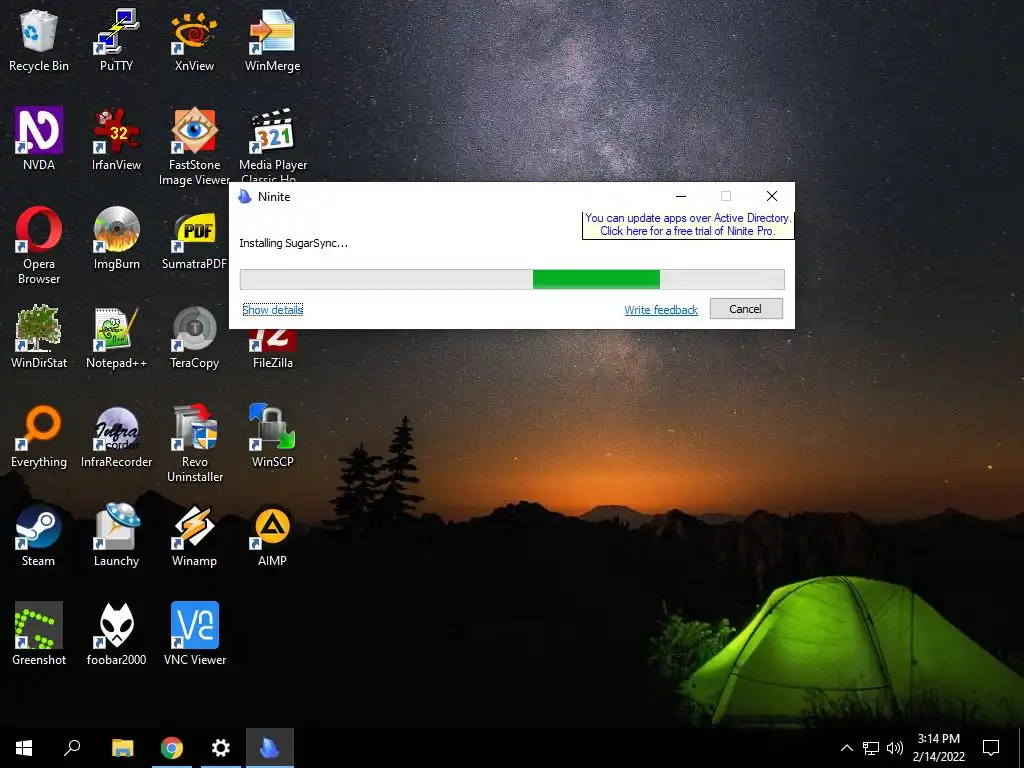1024x768 pixels.
Task: Click the SugarSync install progress bar
Action: (x=512, y=279)
